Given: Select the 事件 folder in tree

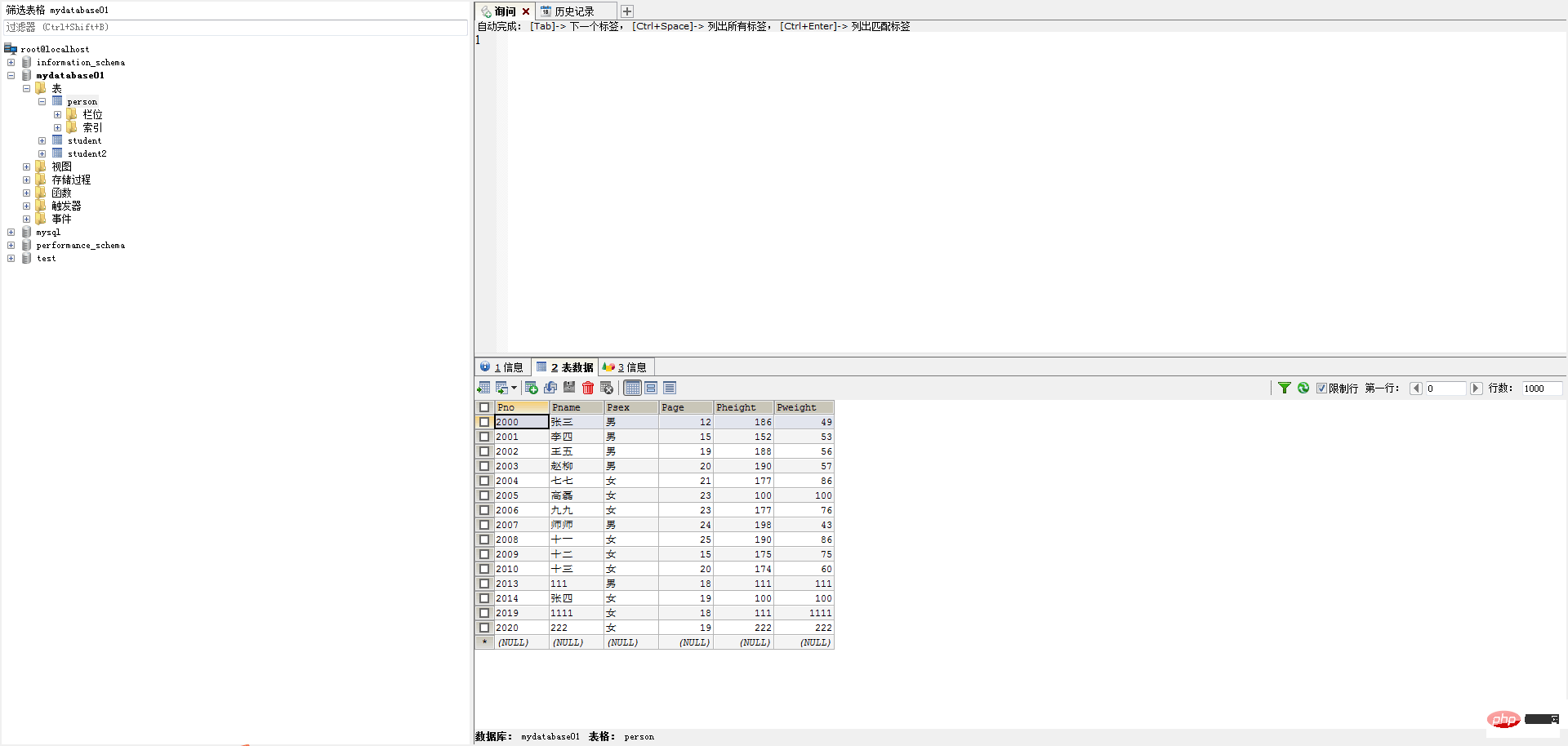Looking at the screenshot, I should click(x=61, y=219).
